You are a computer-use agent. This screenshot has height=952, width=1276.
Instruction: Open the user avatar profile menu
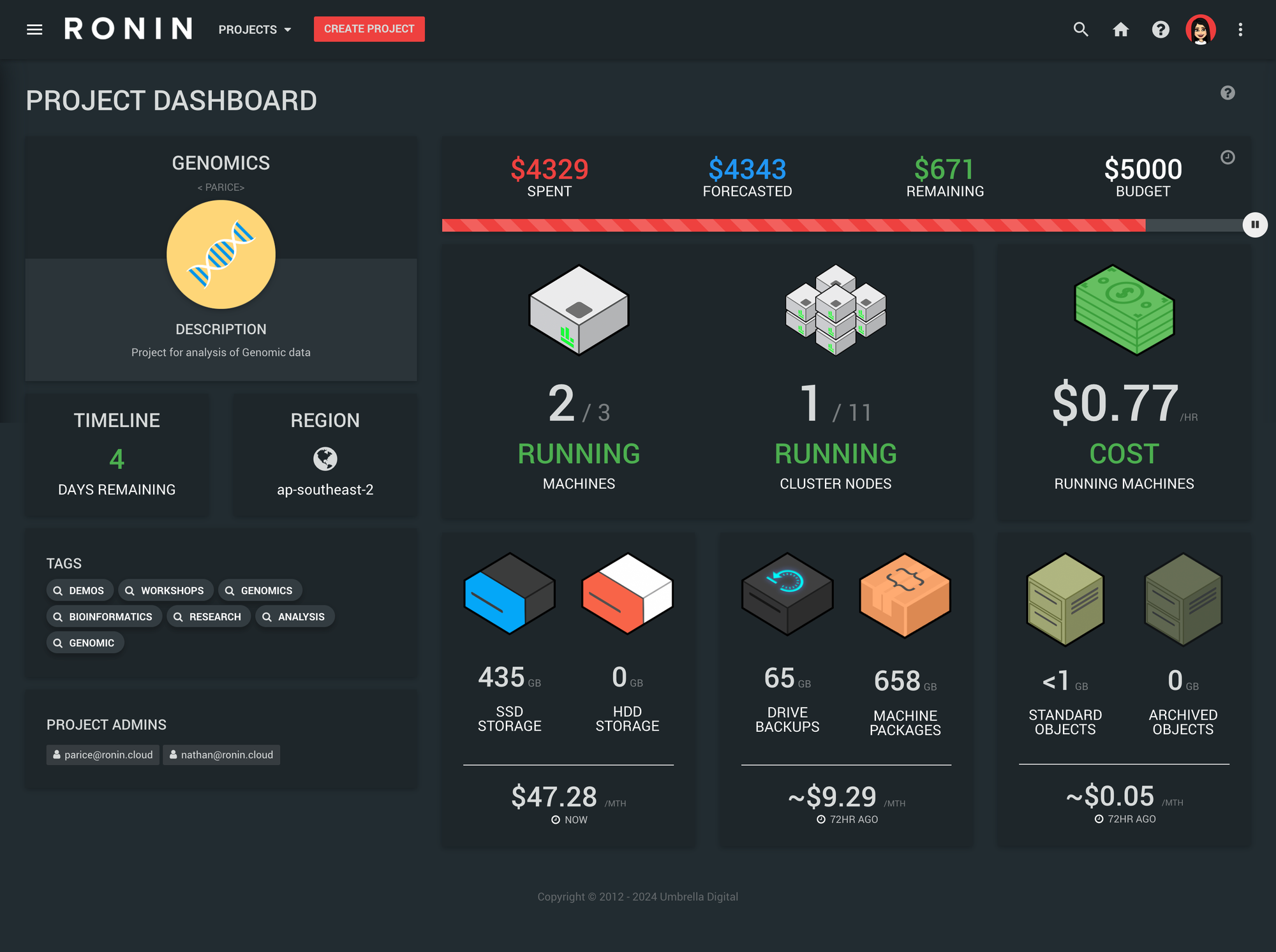[1200, 29]
